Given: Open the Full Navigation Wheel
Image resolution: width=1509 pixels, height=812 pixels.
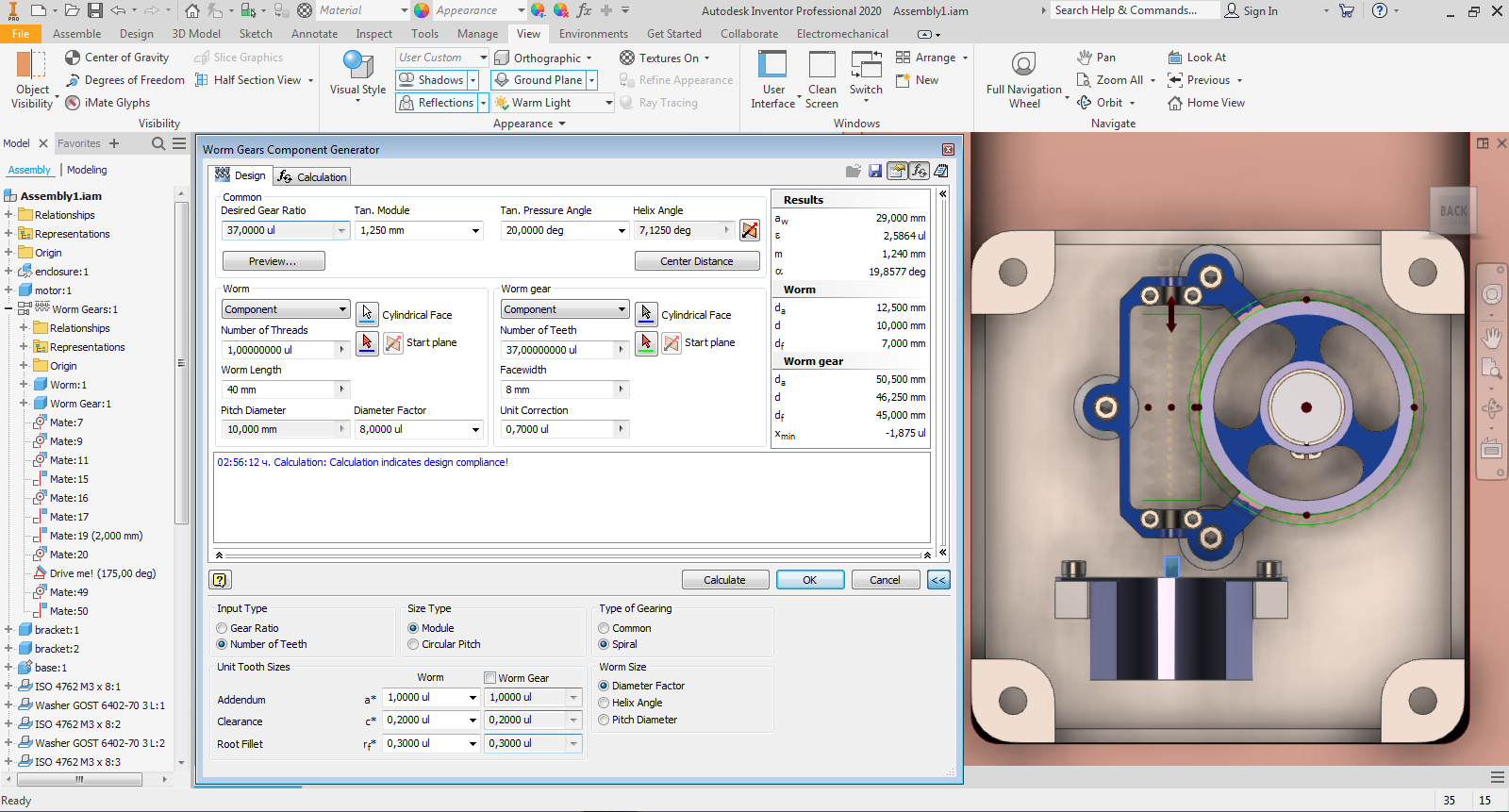Looking at the screenshot, I should tap(1024, 80).
